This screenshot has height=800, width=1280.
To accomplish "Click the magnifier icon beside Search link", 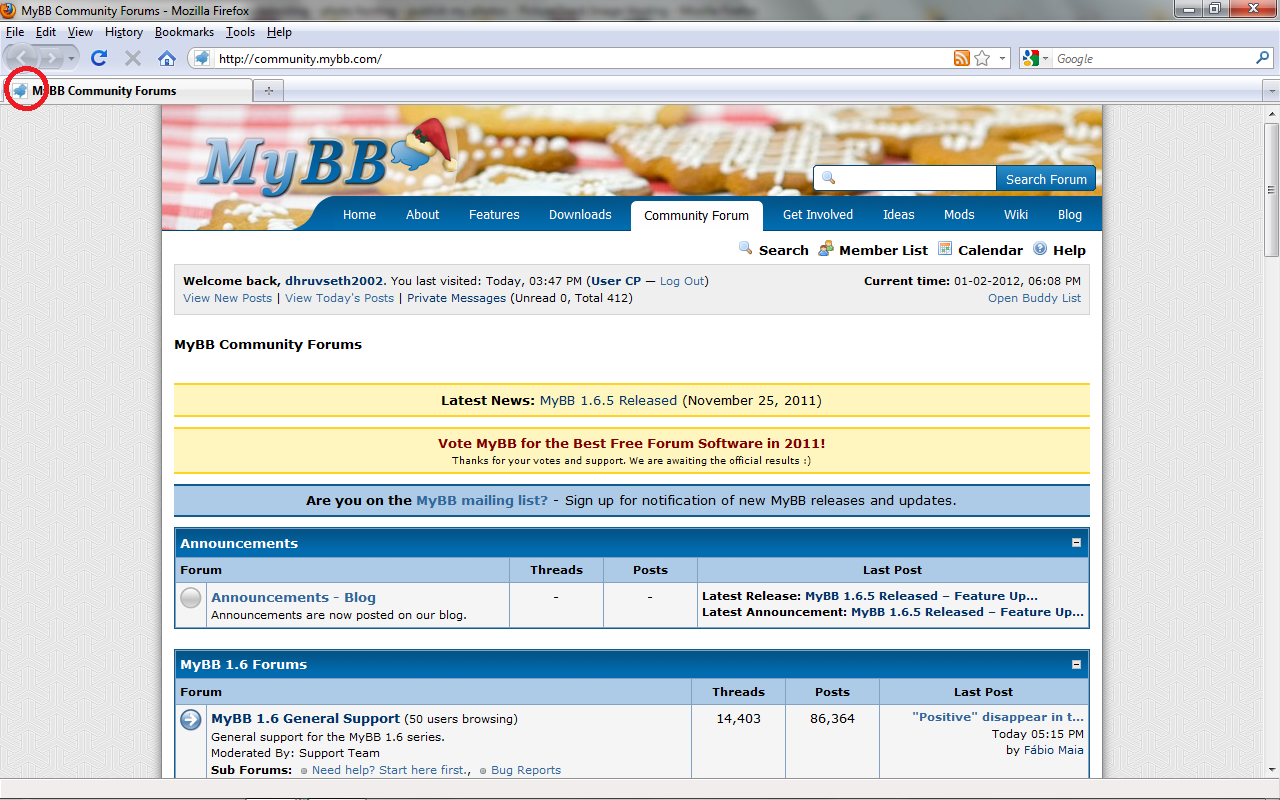I will click(x=746, y=248).
